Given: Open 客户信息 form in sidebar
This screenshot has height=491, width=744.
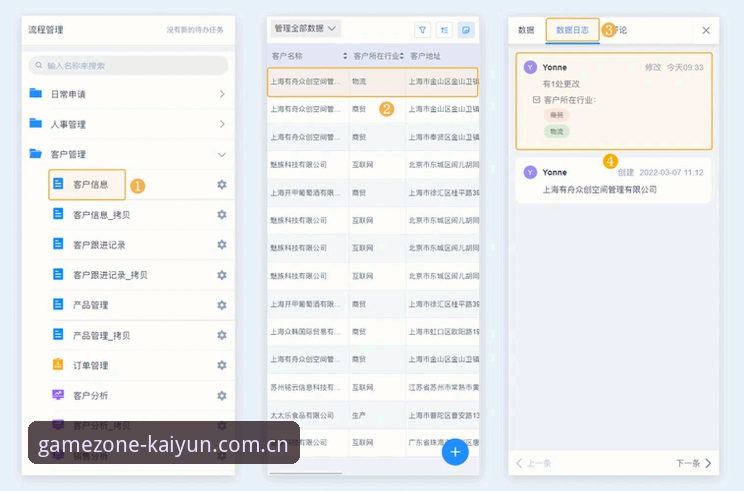Looking at the screenshot, I should (x=90, y=185).
